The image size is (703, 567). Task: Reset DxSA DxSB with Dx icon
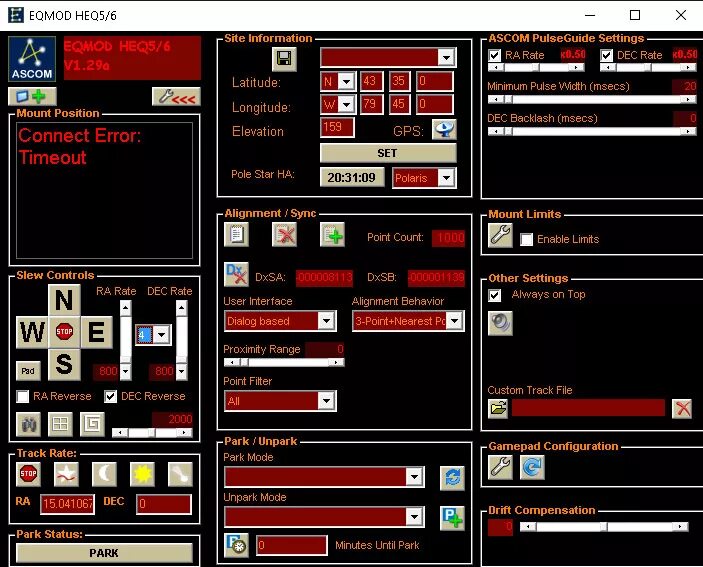point(236,274)
